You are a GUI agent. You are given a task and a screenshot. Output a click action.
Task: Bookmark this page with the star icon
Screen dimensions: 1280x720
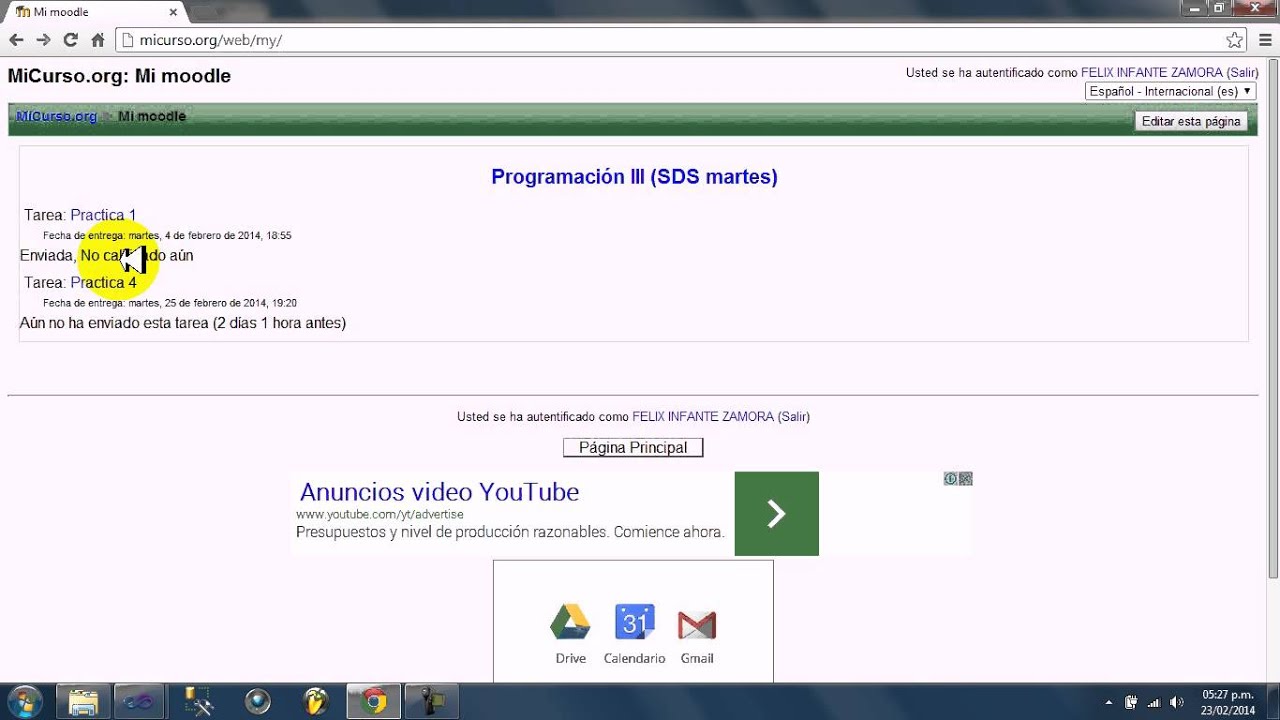pyautogui.click(x=1234, y=40)
